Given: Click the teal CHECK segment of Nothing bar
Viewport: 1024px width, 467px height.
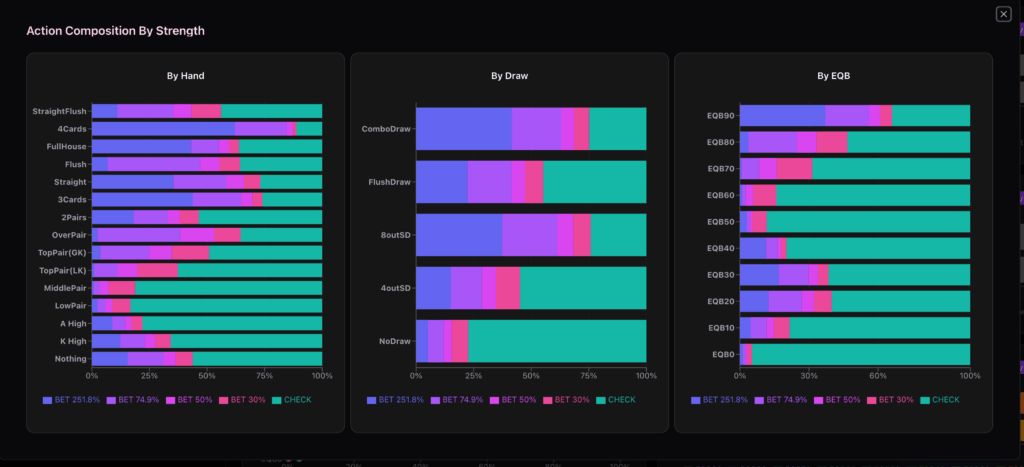Looking at the screenshot, I should point(257,359).
